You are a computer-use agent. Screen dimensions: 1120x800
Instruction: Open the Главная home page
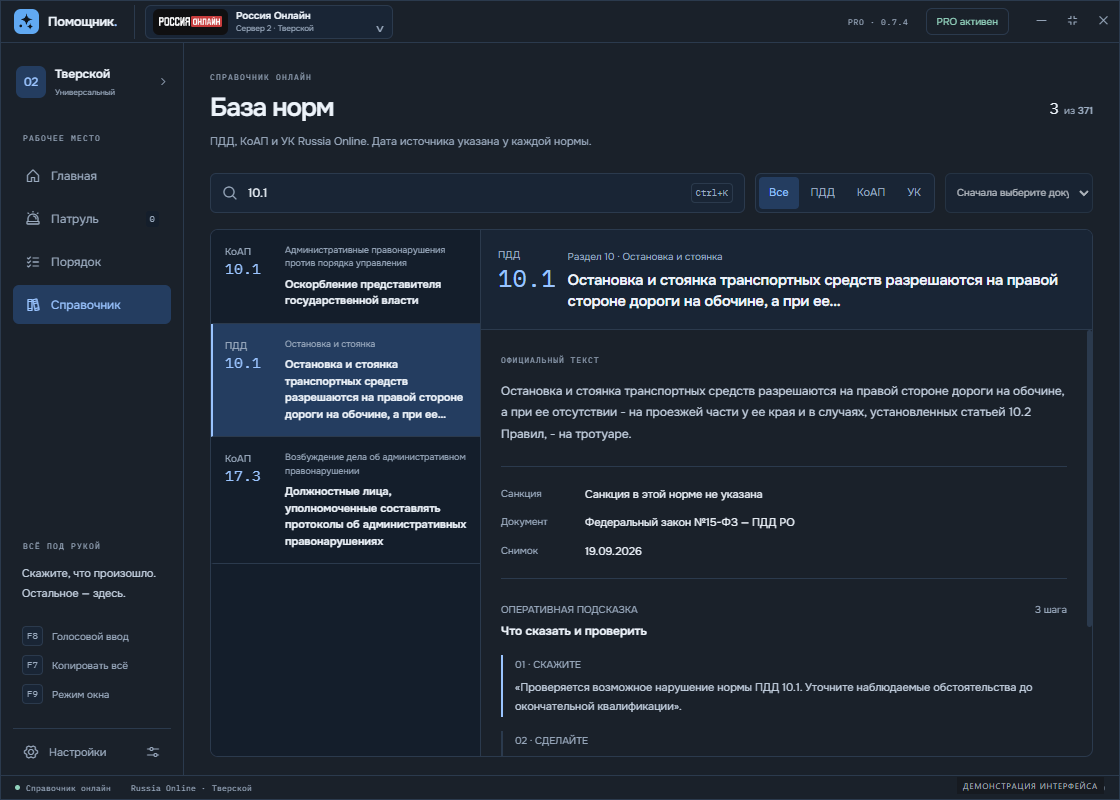coord(91,176)
